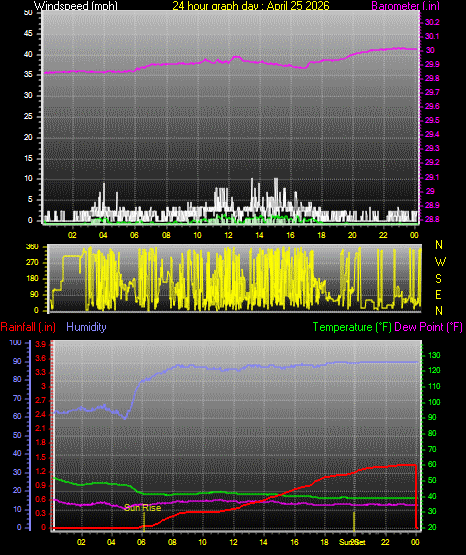The image size is (466, 555).
Task: Click the magenta Dew Point (°F) legend label
Action: (428, 327)
